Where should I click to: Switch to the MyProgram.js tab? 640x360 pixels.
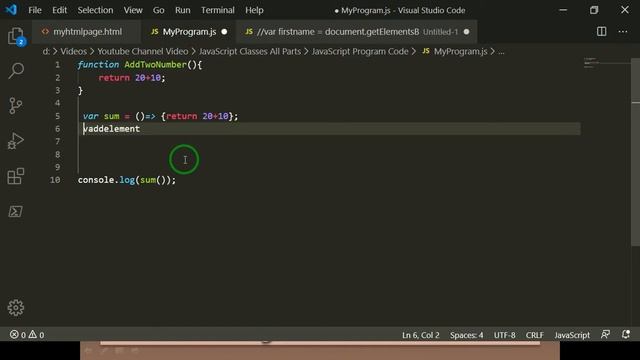coord(189,31)
